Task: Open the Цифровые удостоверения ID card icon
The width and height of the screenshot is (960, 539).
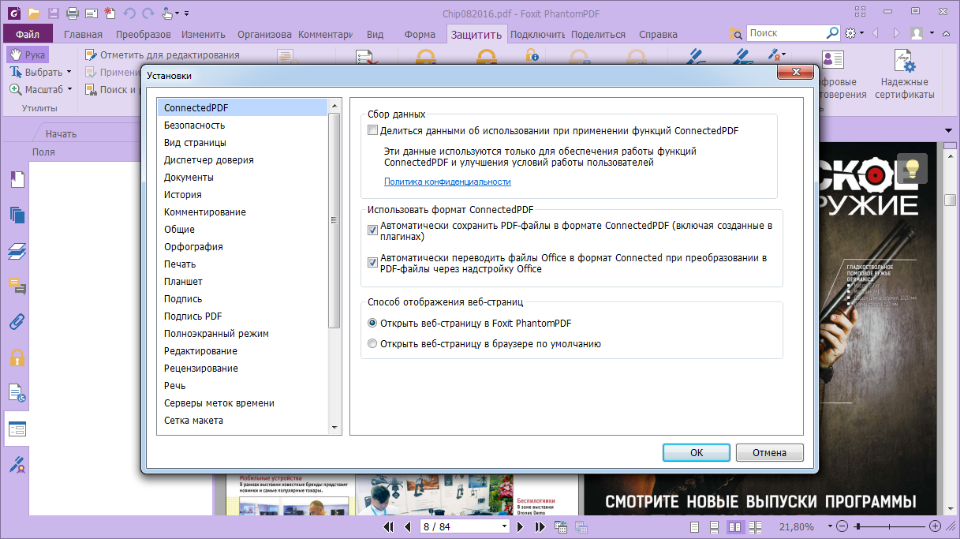Action: pos(833,60)
